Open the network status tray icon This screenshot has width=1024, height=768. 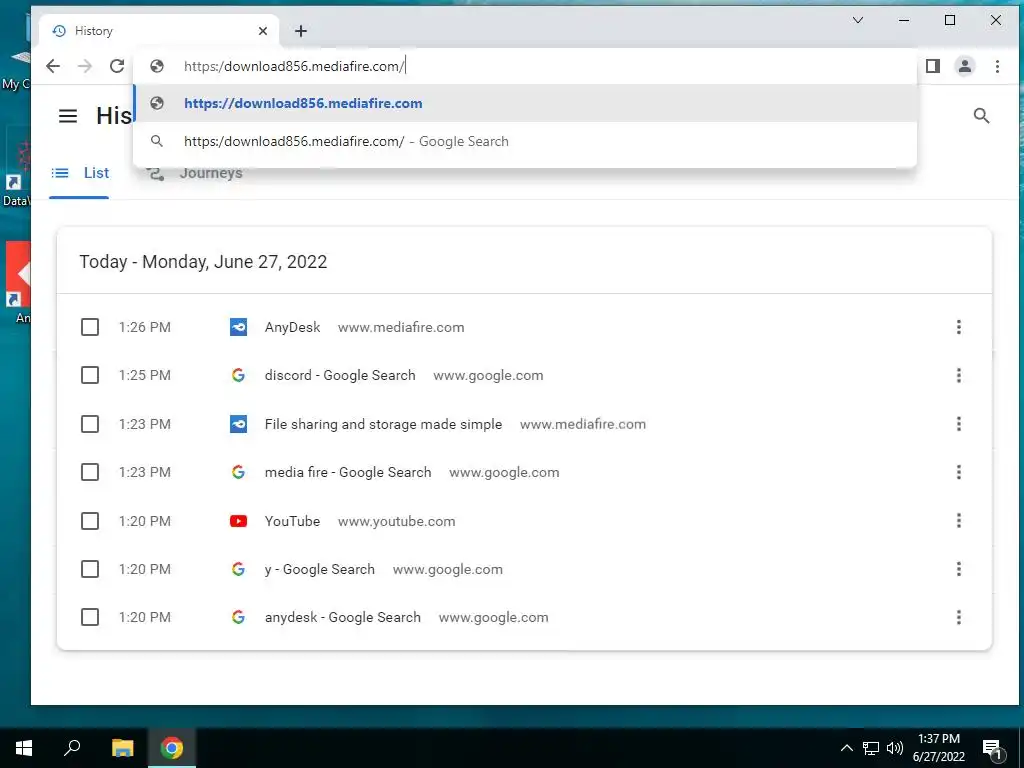871,748
